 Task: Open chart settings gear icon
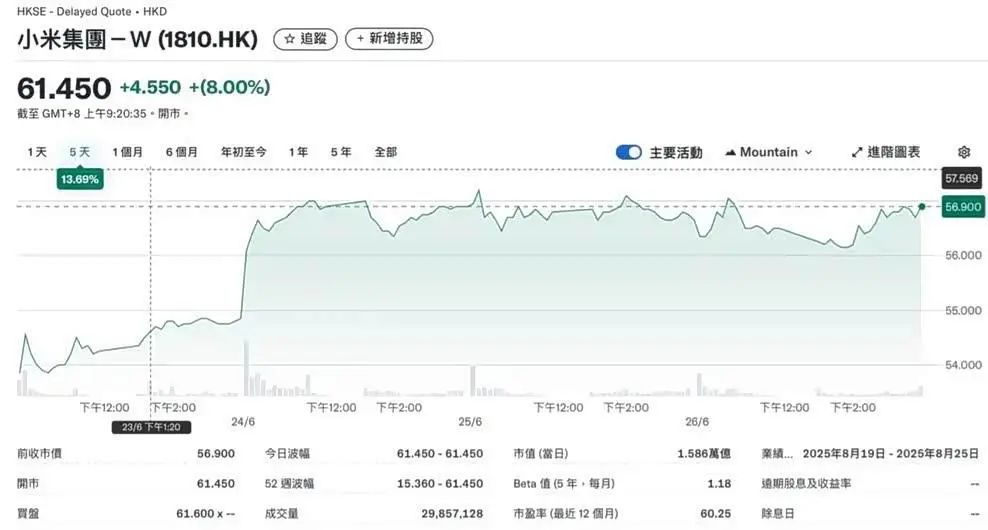(x=963, y=152)
